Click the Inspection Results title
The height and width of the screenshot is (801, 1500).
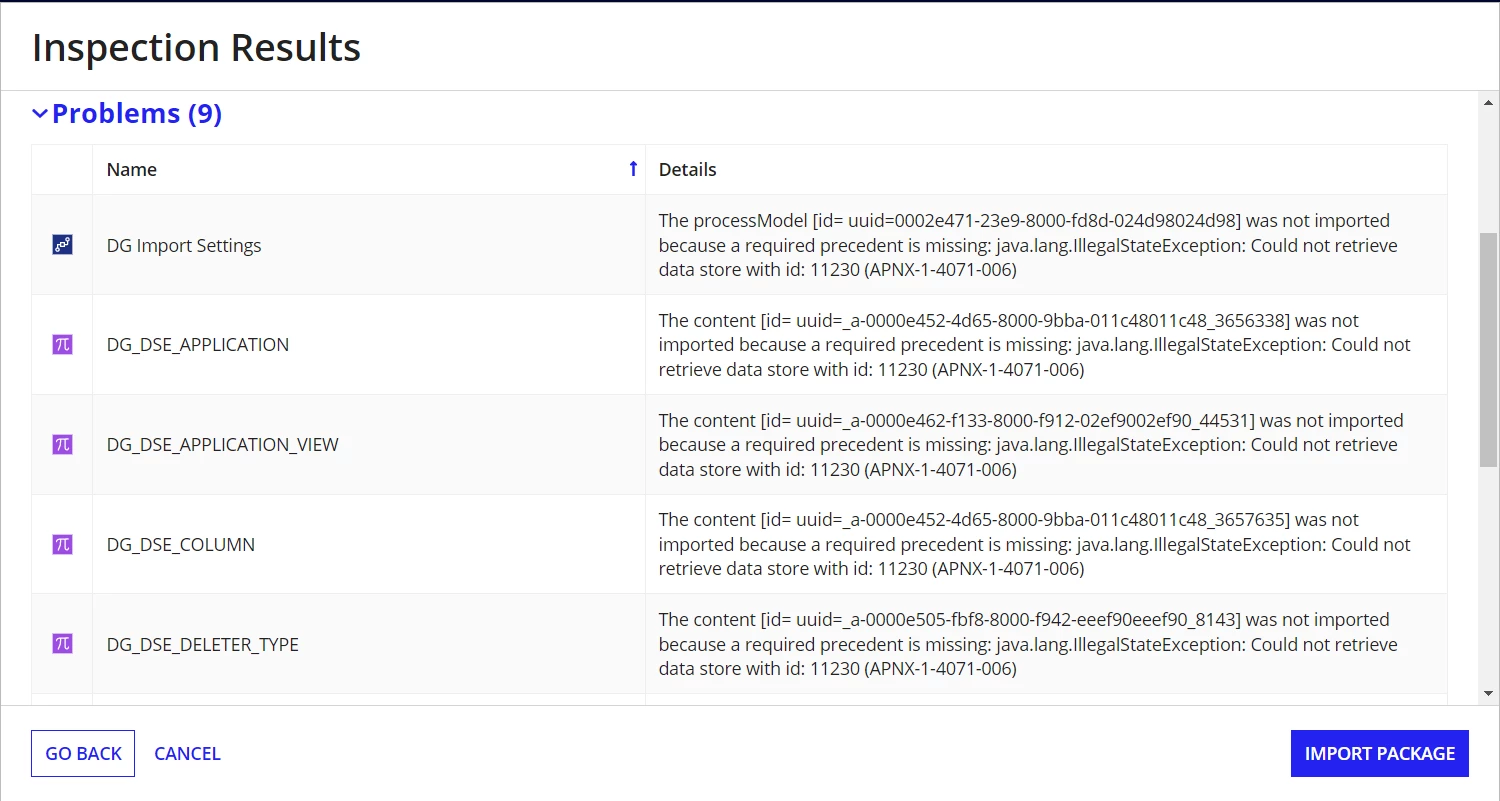coord(196,47)
